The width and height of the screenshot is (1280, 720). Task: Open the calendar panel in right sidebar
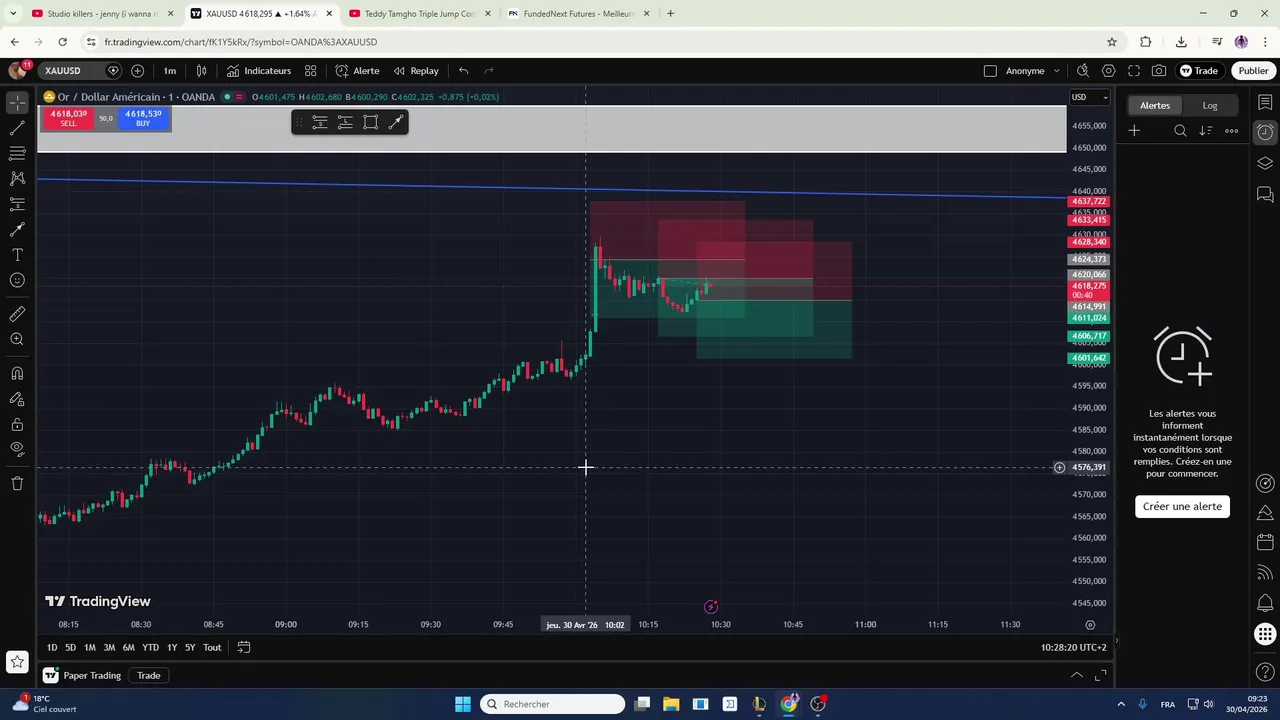[x=1265, y=543]
